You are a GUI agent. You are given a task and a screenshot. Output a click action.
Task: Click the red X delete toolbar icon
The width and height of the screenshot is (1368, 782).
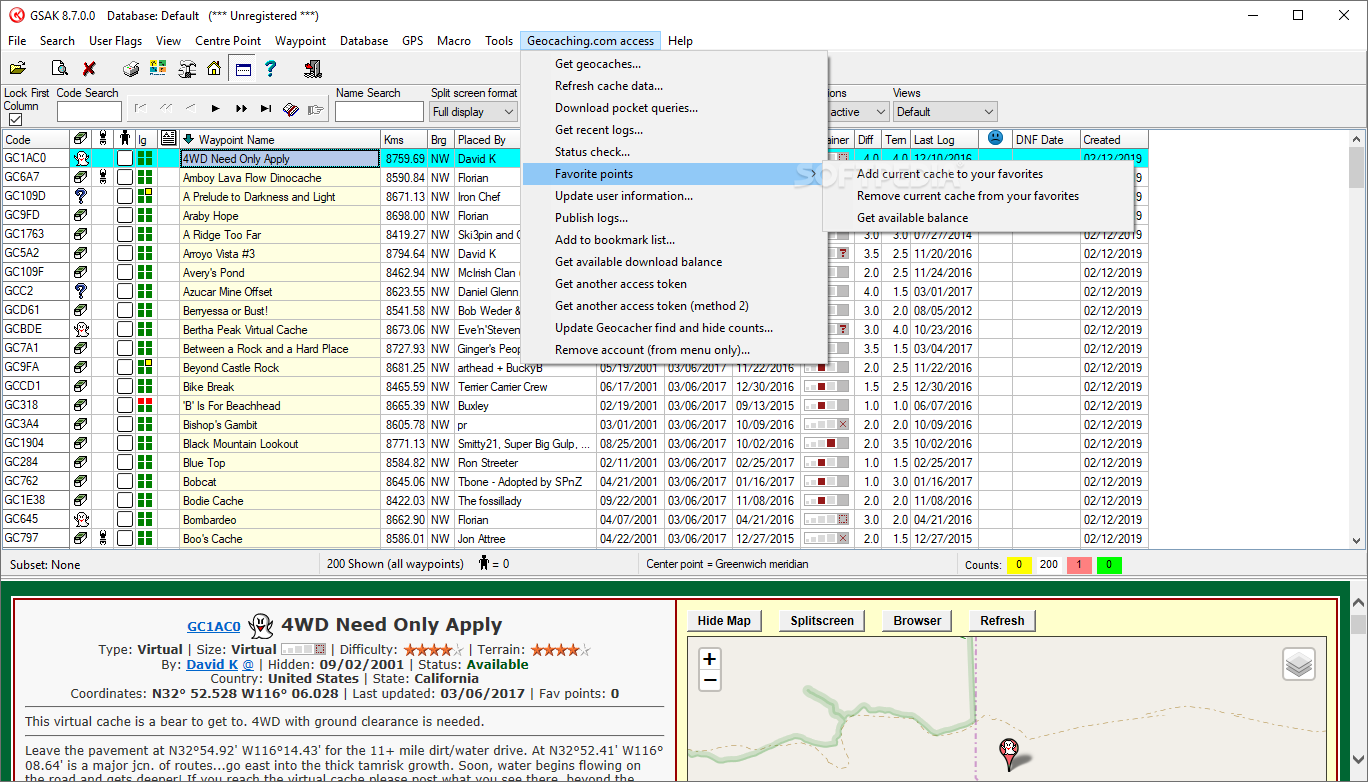(x=89, y=69)
